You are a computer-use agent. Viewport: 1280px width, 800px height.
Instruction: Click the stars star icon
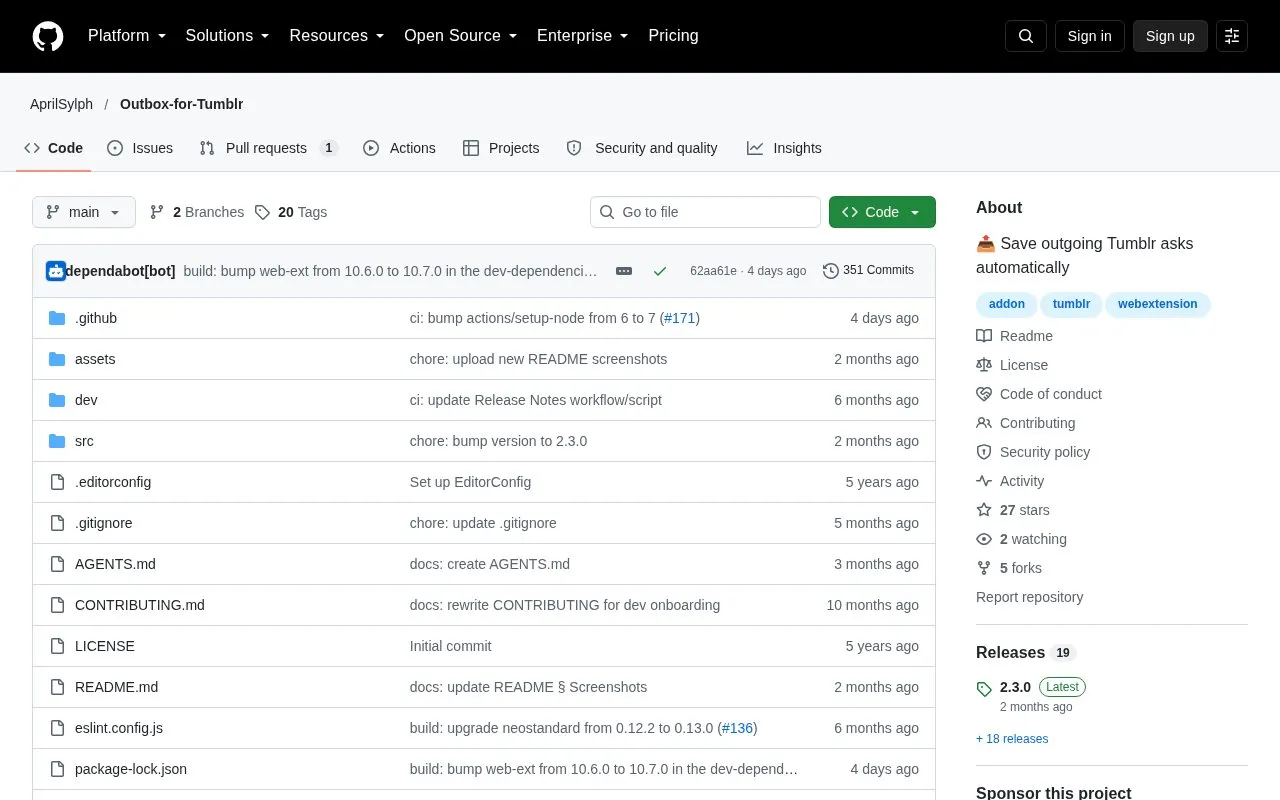pos(984,510)
